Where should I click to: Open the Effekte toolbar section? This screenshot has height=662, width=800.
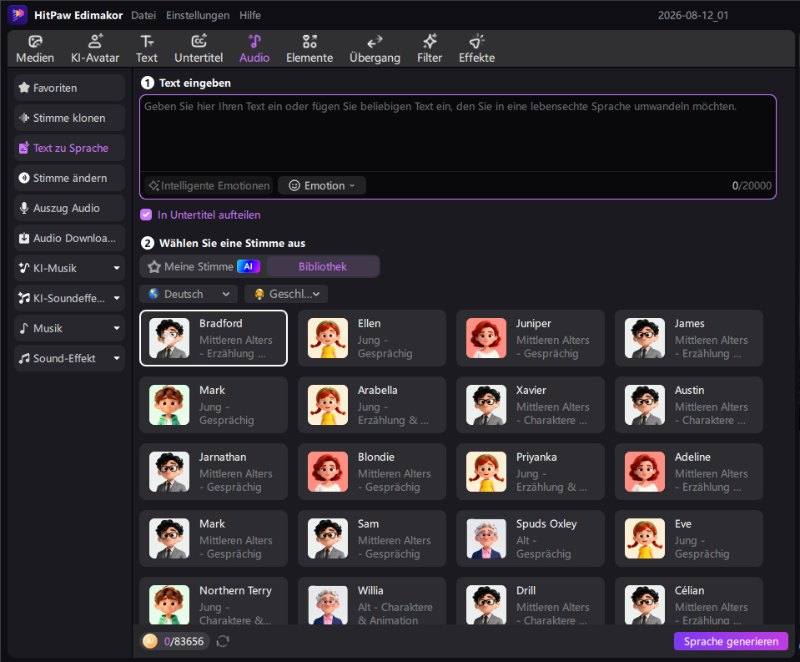[x=477, y=49]
